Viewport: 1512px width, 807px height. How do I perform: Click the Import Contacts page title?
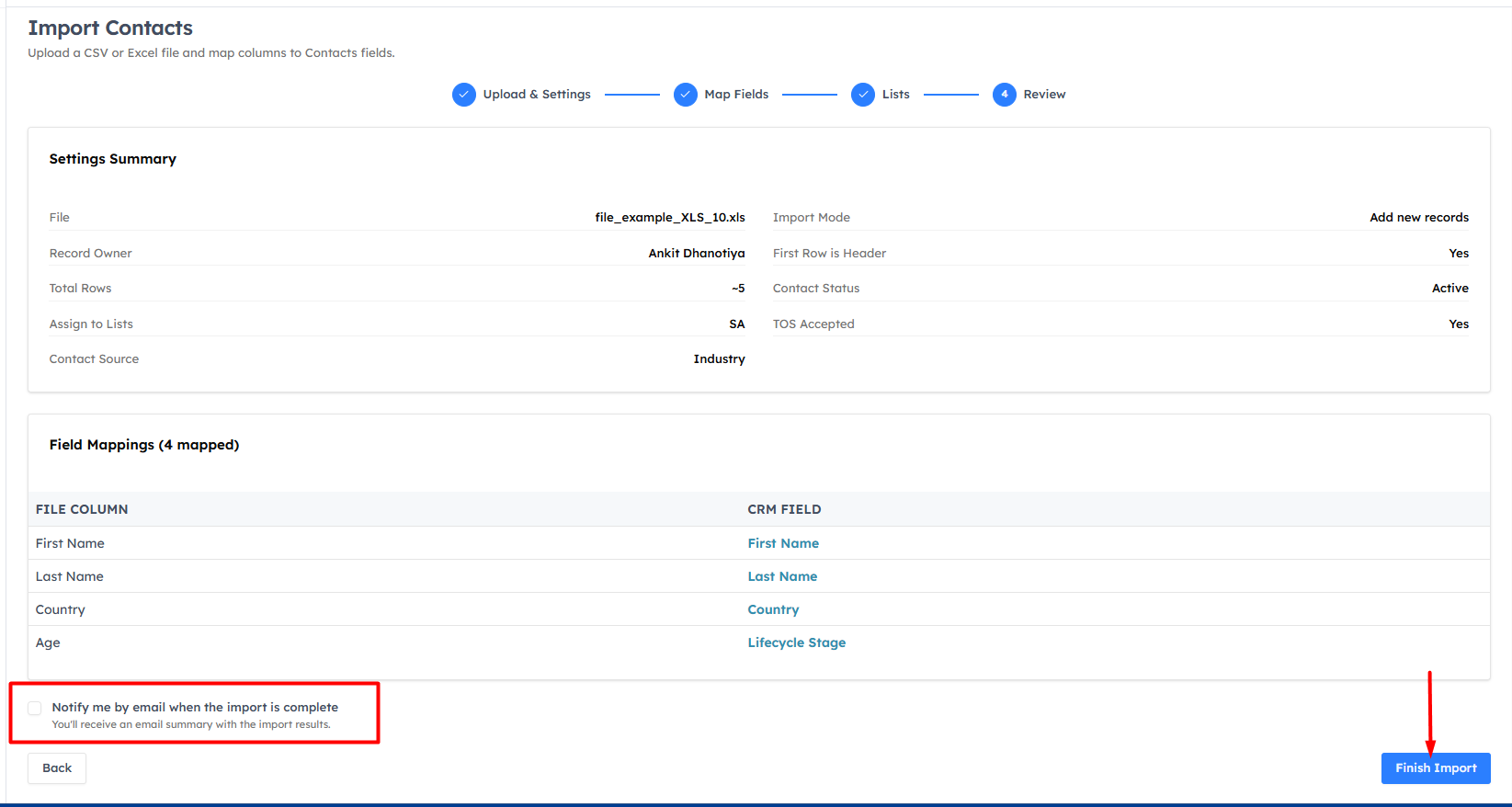(x=110, y=28)
